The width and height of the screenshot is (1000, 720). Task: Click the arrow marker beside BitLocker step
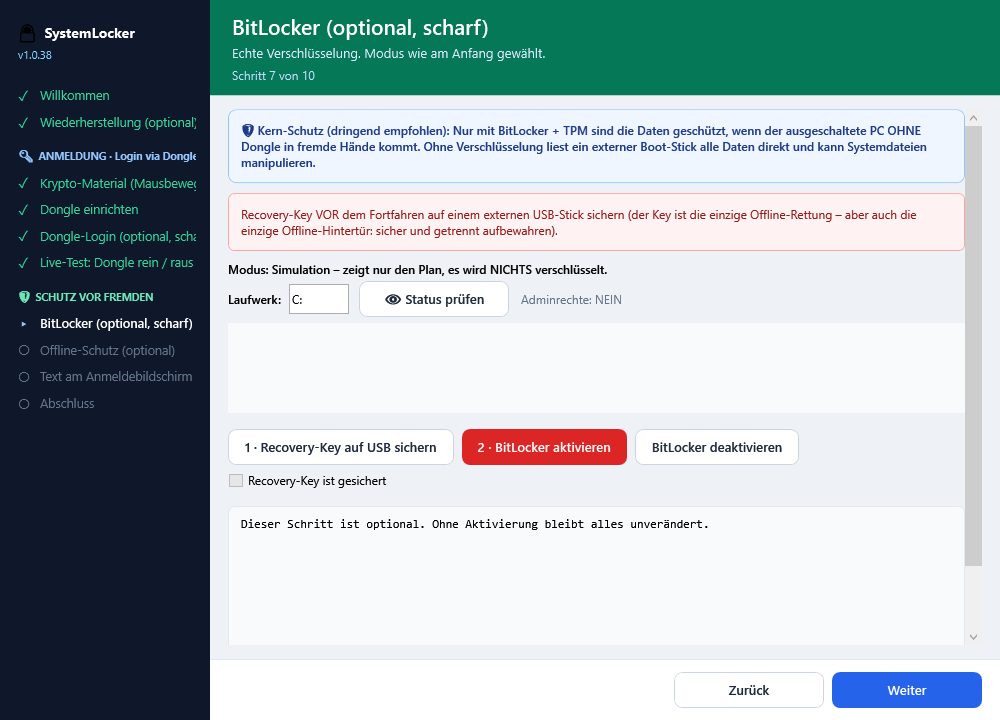click(x=24, y=324)
